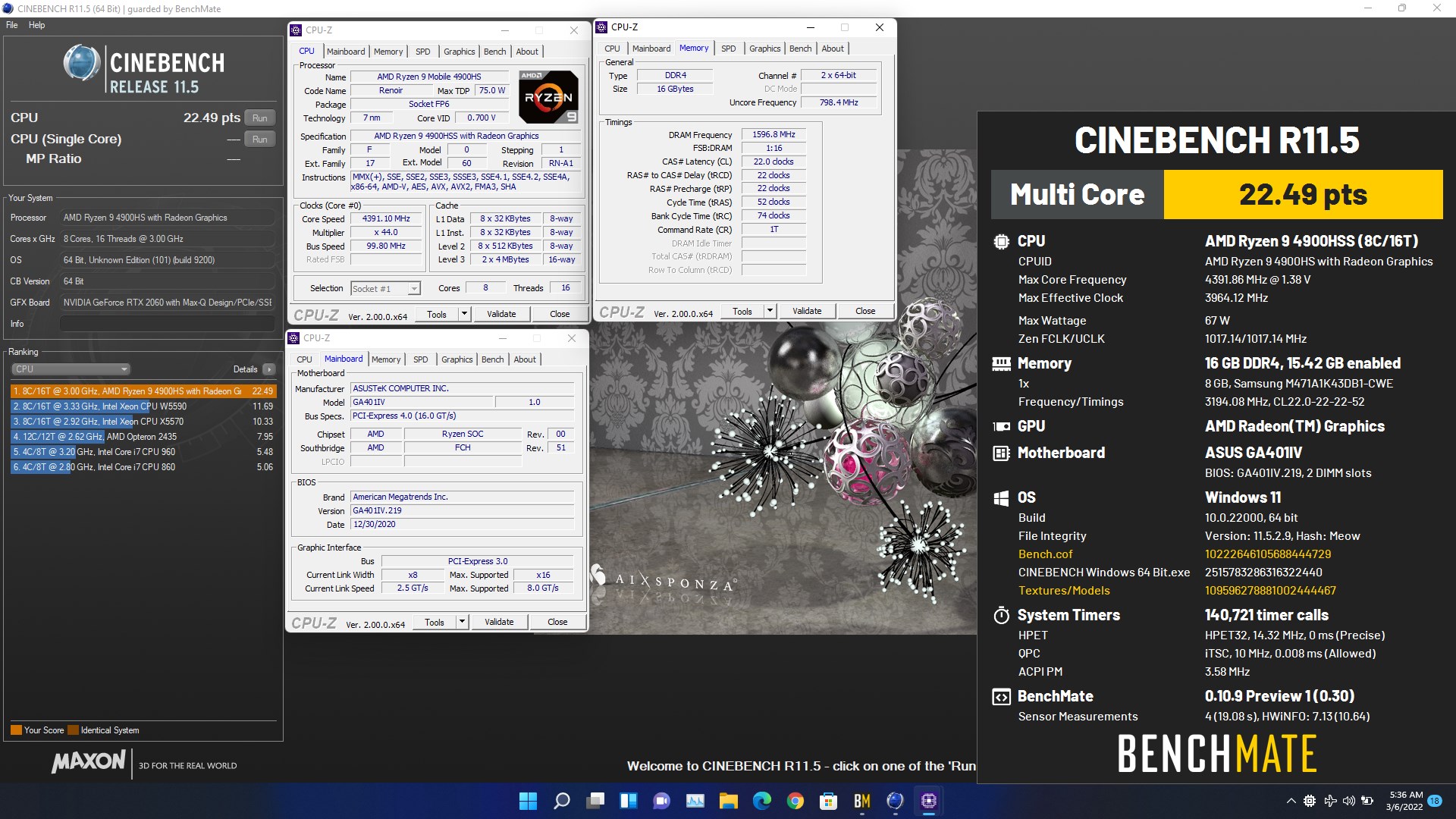Launch Google Chrome from the taskbar
The height and width of the screenshot is (819, 1456).
(795, 801)
